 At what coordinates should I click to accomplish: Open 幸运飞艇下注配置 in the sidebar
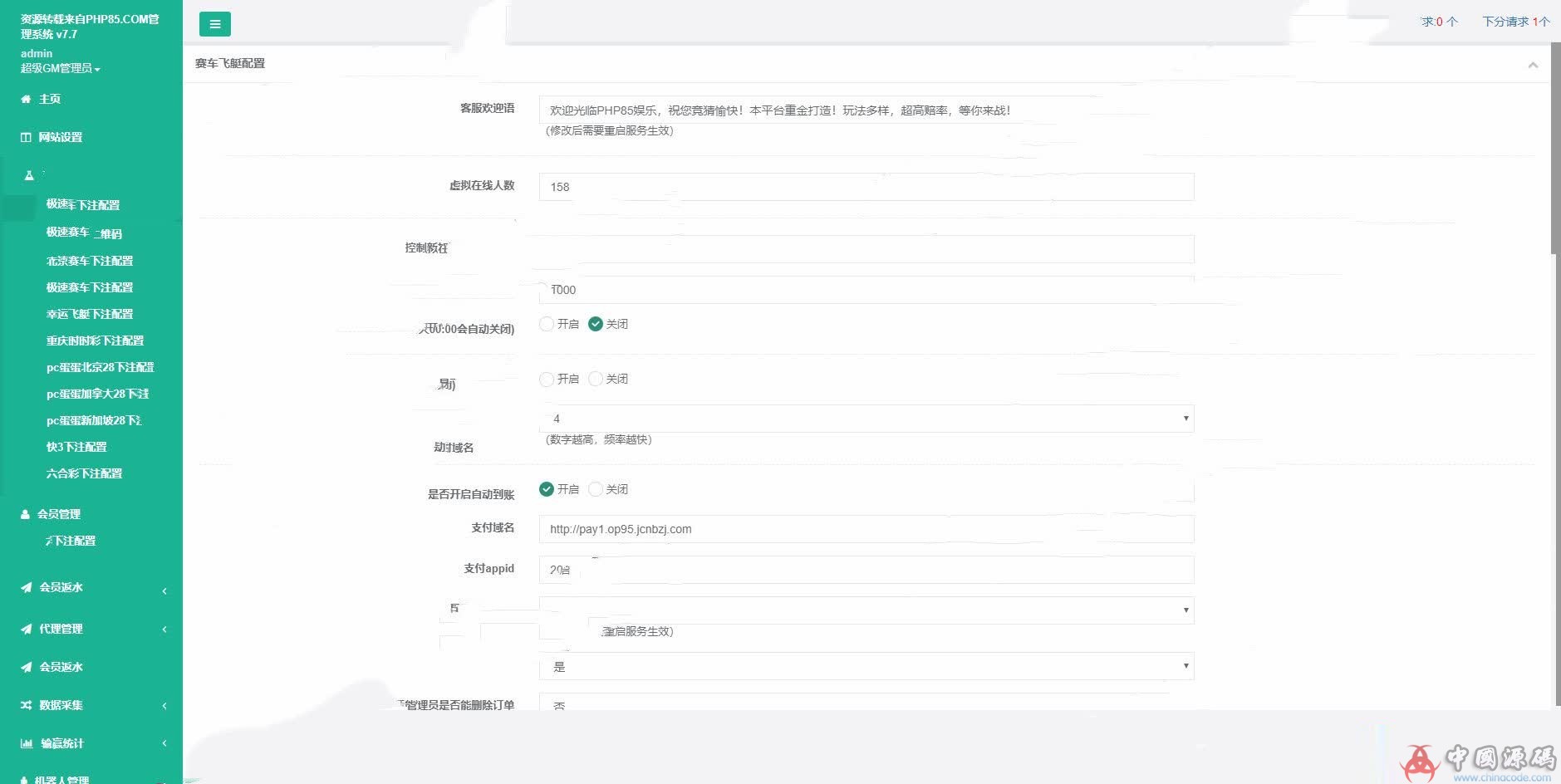(90, 314)
